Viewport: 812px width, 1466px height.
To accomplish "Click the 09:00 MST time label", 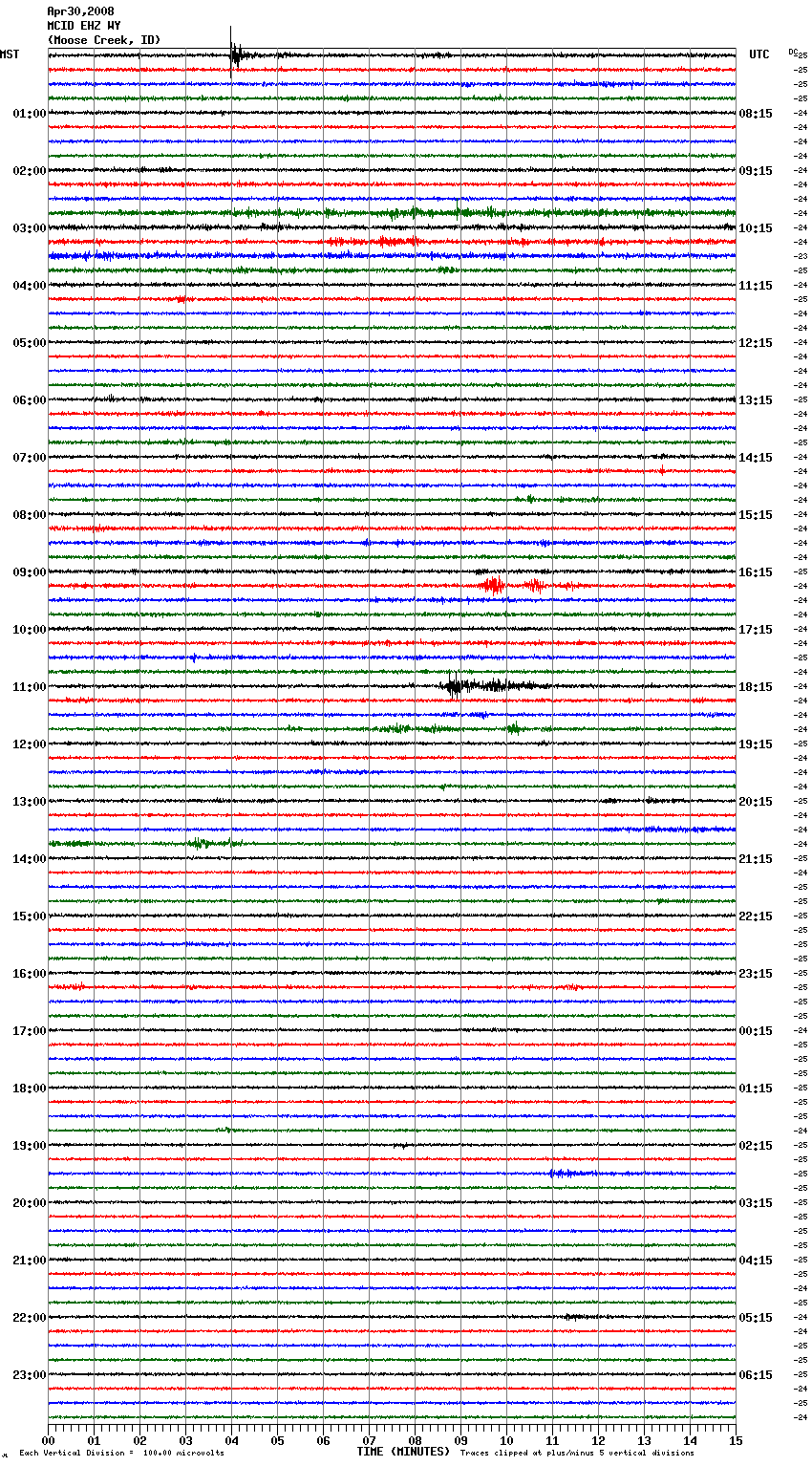I will pos(30,572).
